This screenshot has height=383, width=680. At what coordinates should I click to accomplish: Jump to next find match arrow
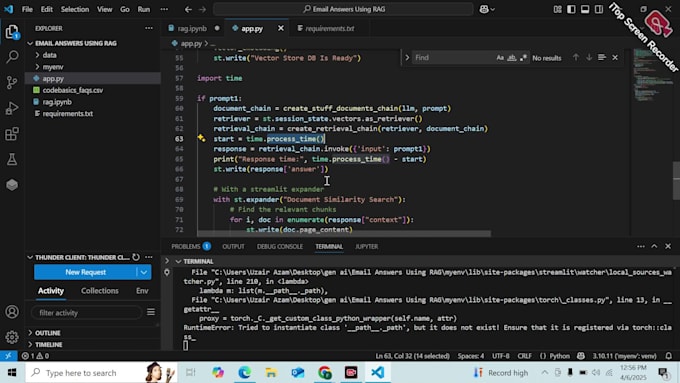588,57
